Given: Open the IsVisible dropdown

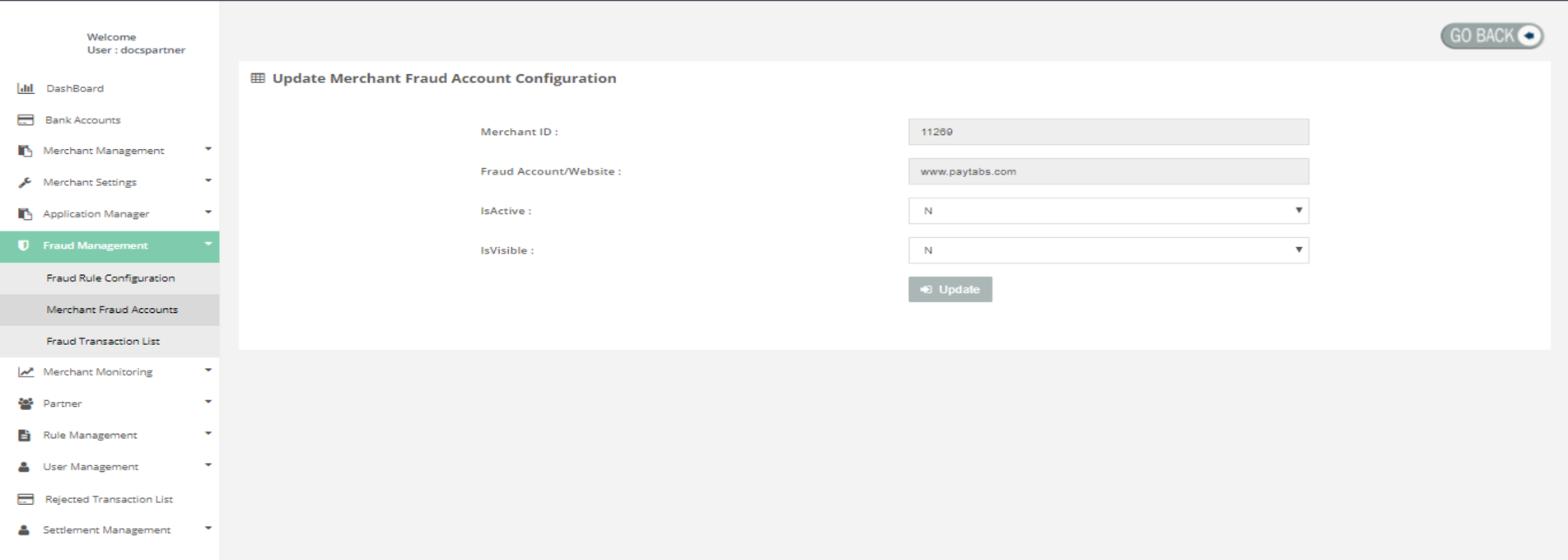Looking at the screenshot, I should point(1108,250).
